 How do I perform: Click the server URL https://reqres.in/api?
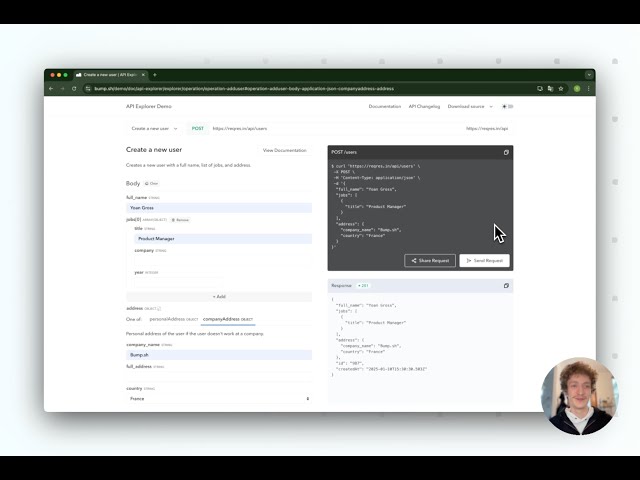[x=487, y=129]
